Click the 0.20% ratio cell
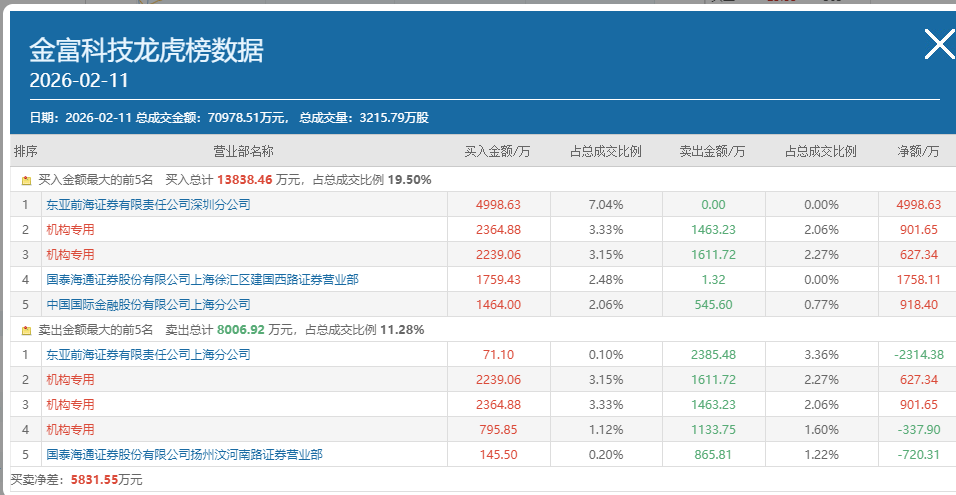Screen dimensions: 956x495 605,455
